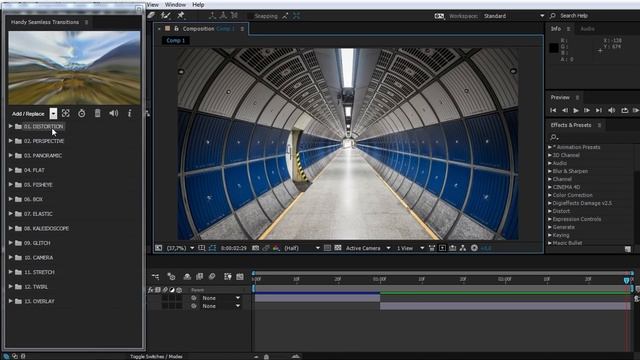The width and height of the screenshot is (640, 360).
Task: Open the info icon in transitions panel
Action: point(129,113)
